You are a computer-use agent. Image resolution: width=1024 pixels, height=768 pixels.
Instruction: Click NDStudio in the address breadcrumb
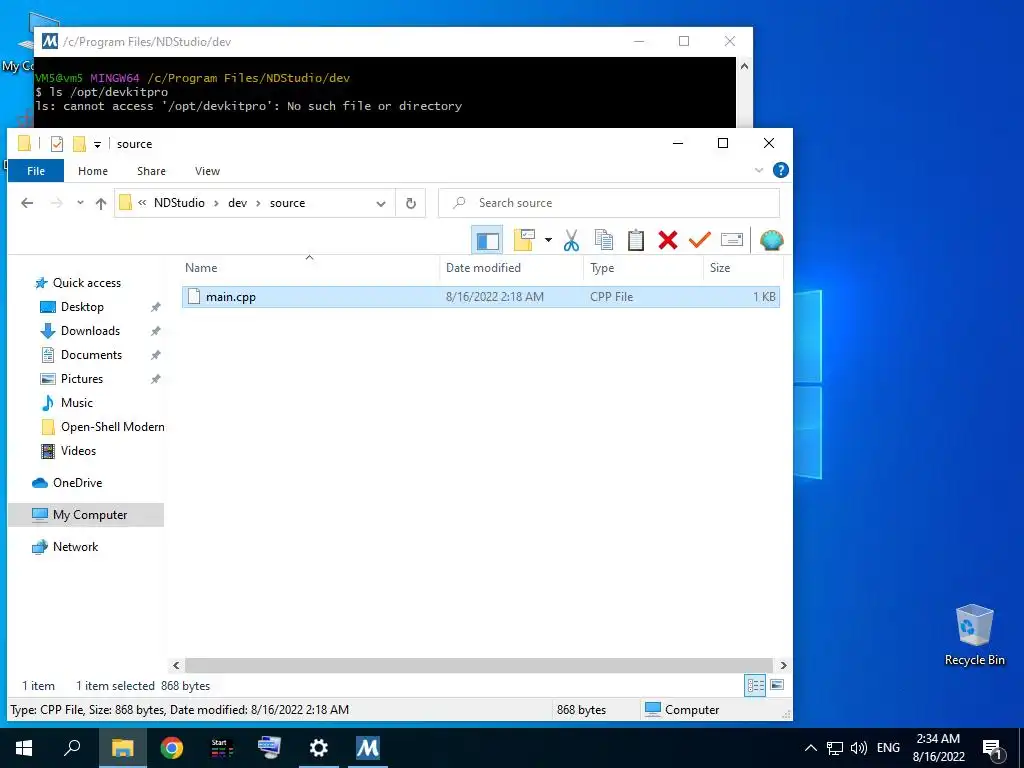[x=179, y=203]
